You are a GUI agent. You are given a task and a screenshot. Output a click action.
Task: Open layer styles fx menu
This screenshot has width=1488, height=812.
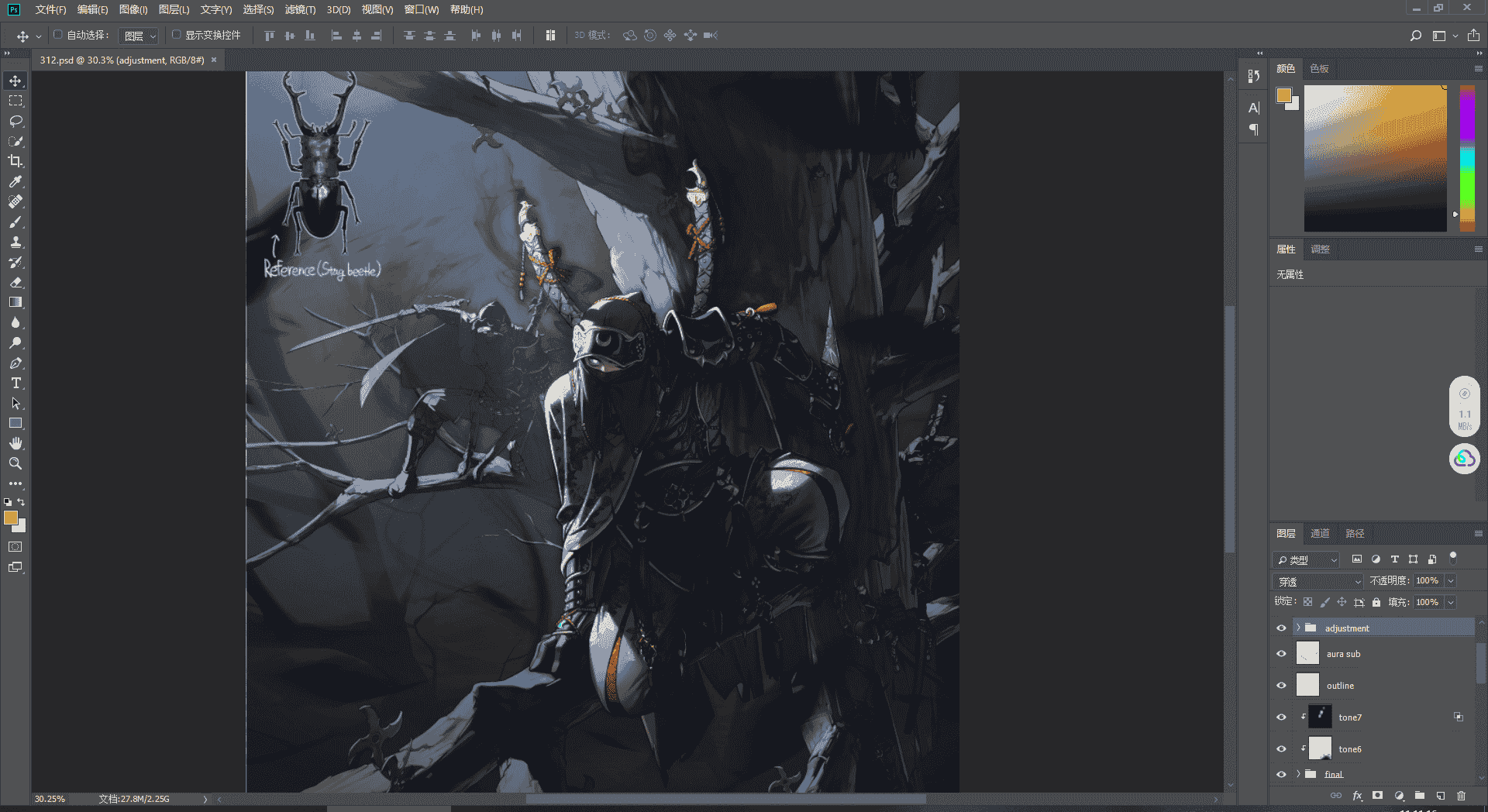coord(1357,796)
